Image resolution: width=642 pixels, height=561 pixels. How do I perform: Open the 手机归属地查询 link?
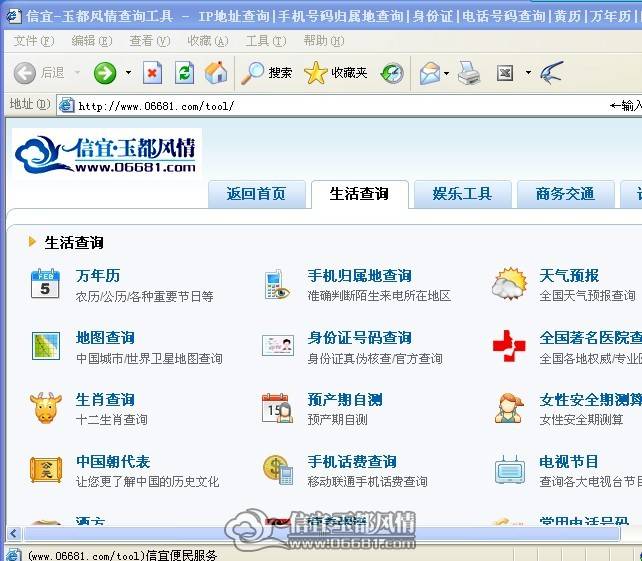tap(359, 276)
